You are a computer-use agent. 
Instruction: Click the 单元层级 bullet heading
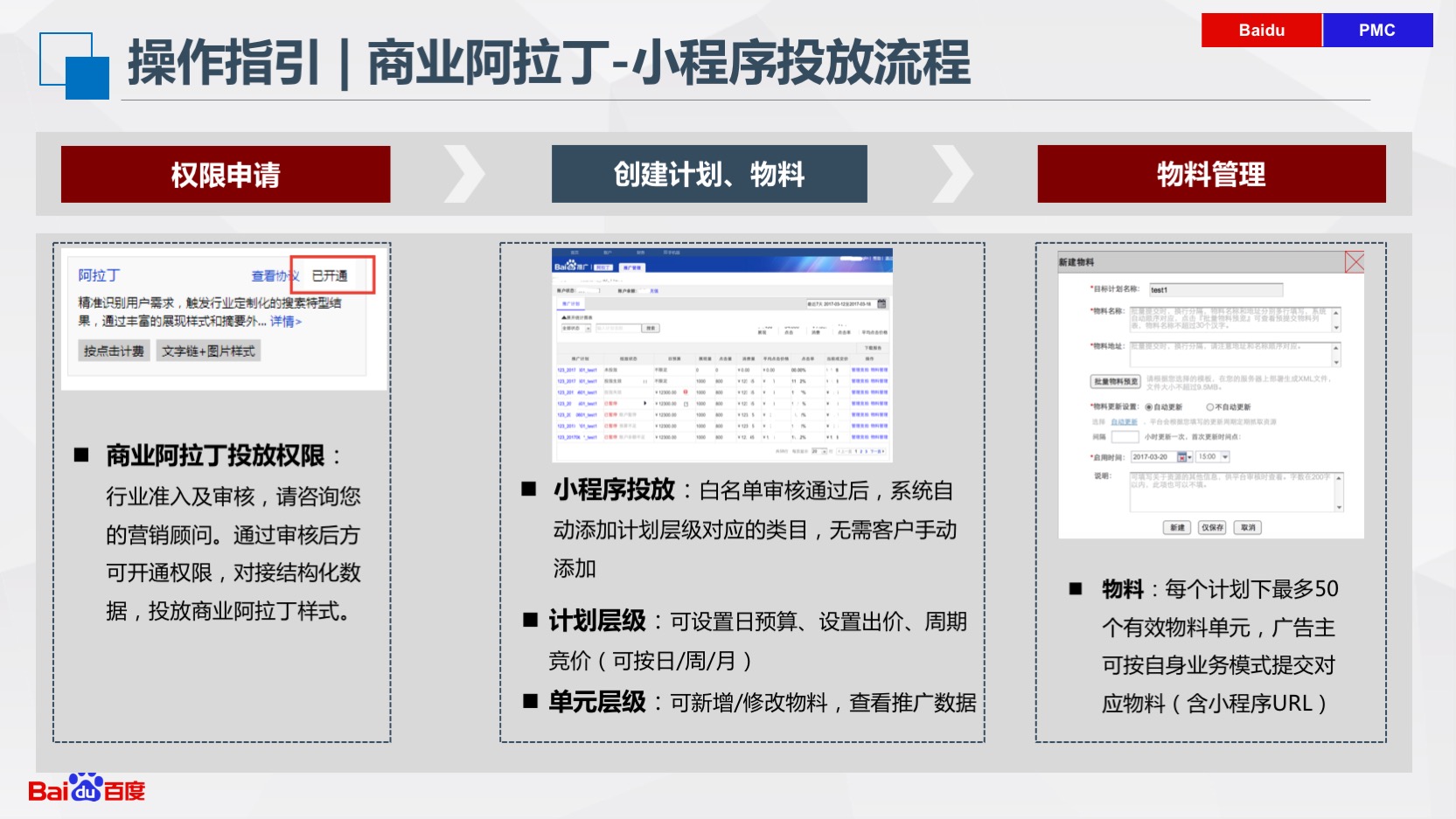click(597, 702)
